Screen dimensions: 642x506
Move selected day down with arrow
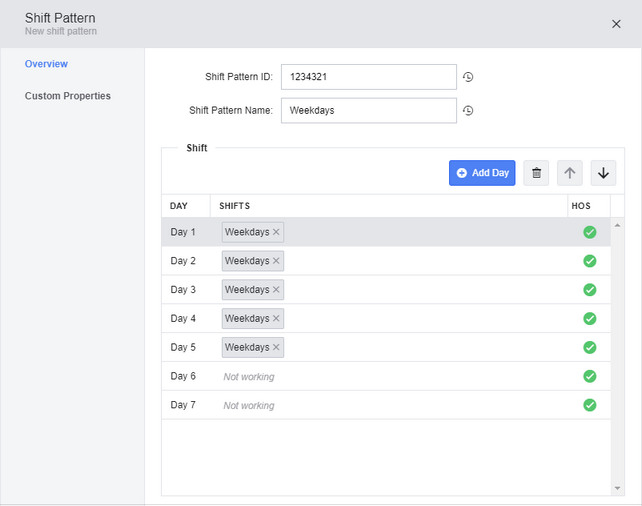tap(603, 173)
